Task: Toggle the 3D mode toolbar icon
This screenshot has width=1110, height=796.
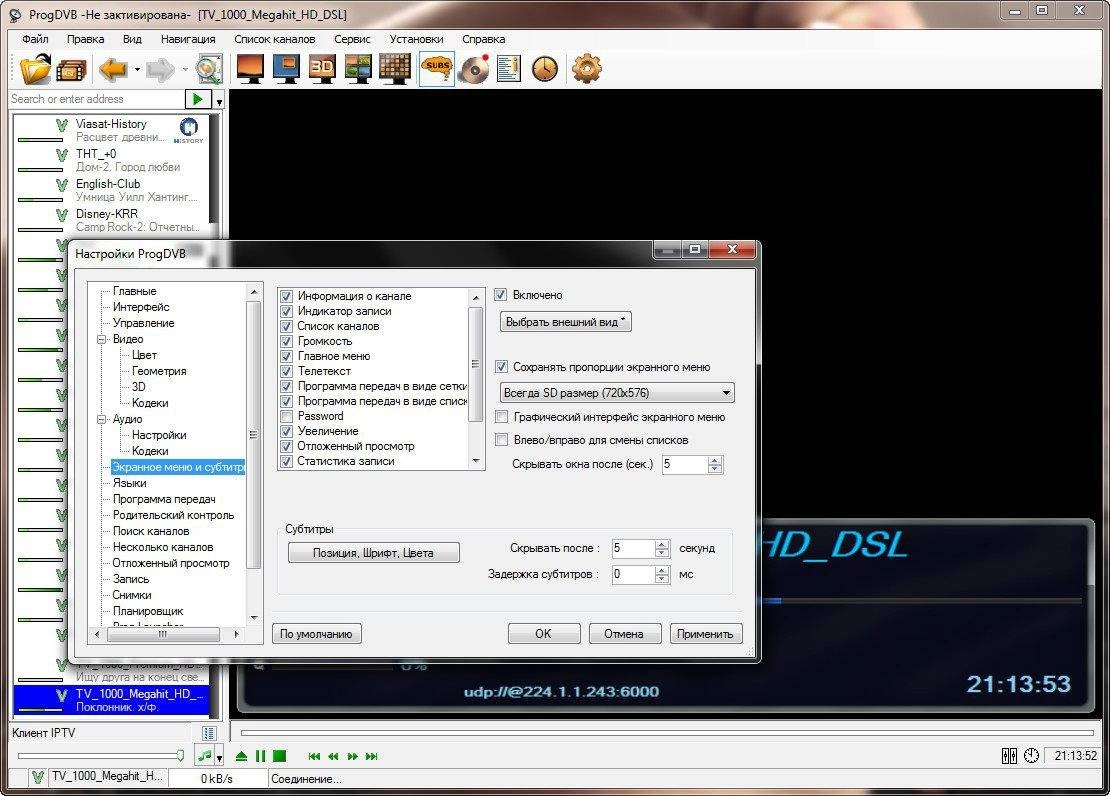Action: pos(322,69)
